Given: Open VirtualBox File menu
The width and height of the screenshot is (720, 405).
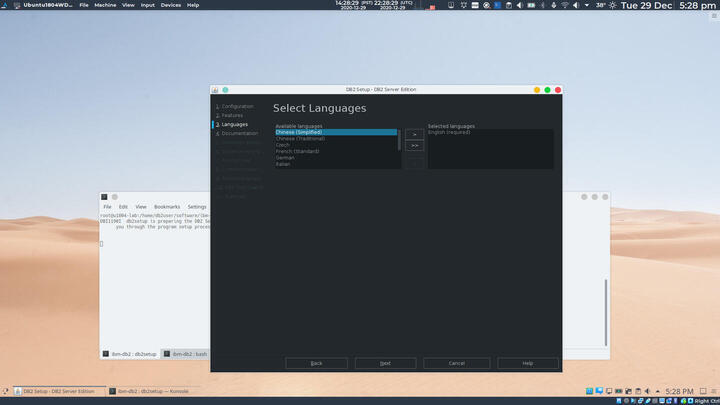Looking at the screenshot, I should tap(84, 5).
